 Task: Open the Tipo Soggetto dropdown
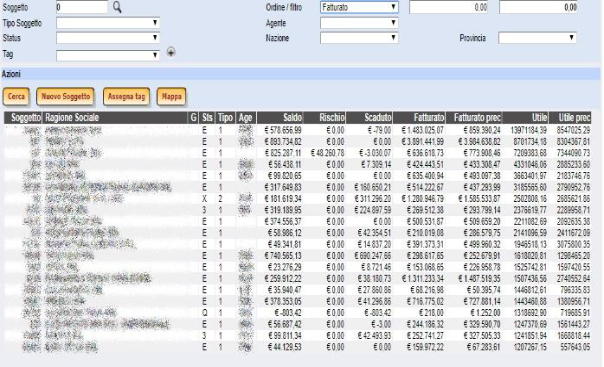108,23
